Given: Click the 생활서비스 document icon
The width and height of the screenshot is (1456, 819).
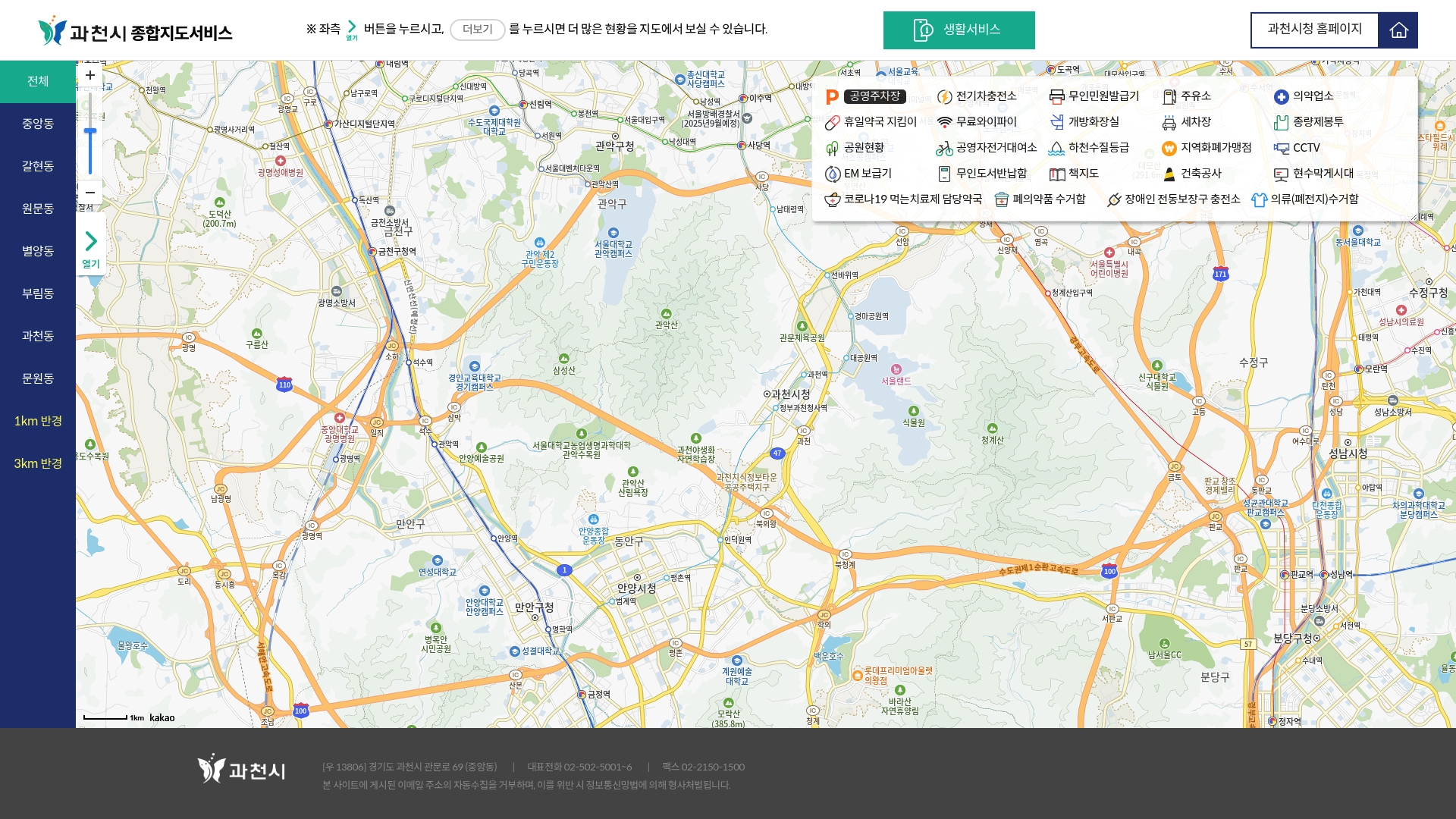Looking at the screenshot, I should click(x=923, y=30).
